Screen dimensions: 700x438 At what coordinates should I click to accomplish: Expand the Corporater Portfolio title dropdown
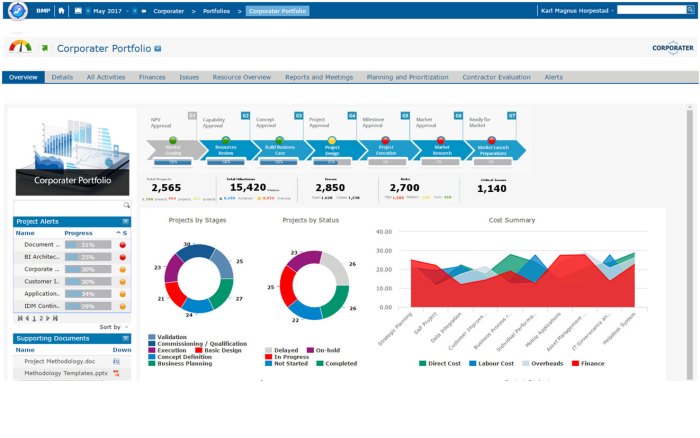[x=158, y=48]
